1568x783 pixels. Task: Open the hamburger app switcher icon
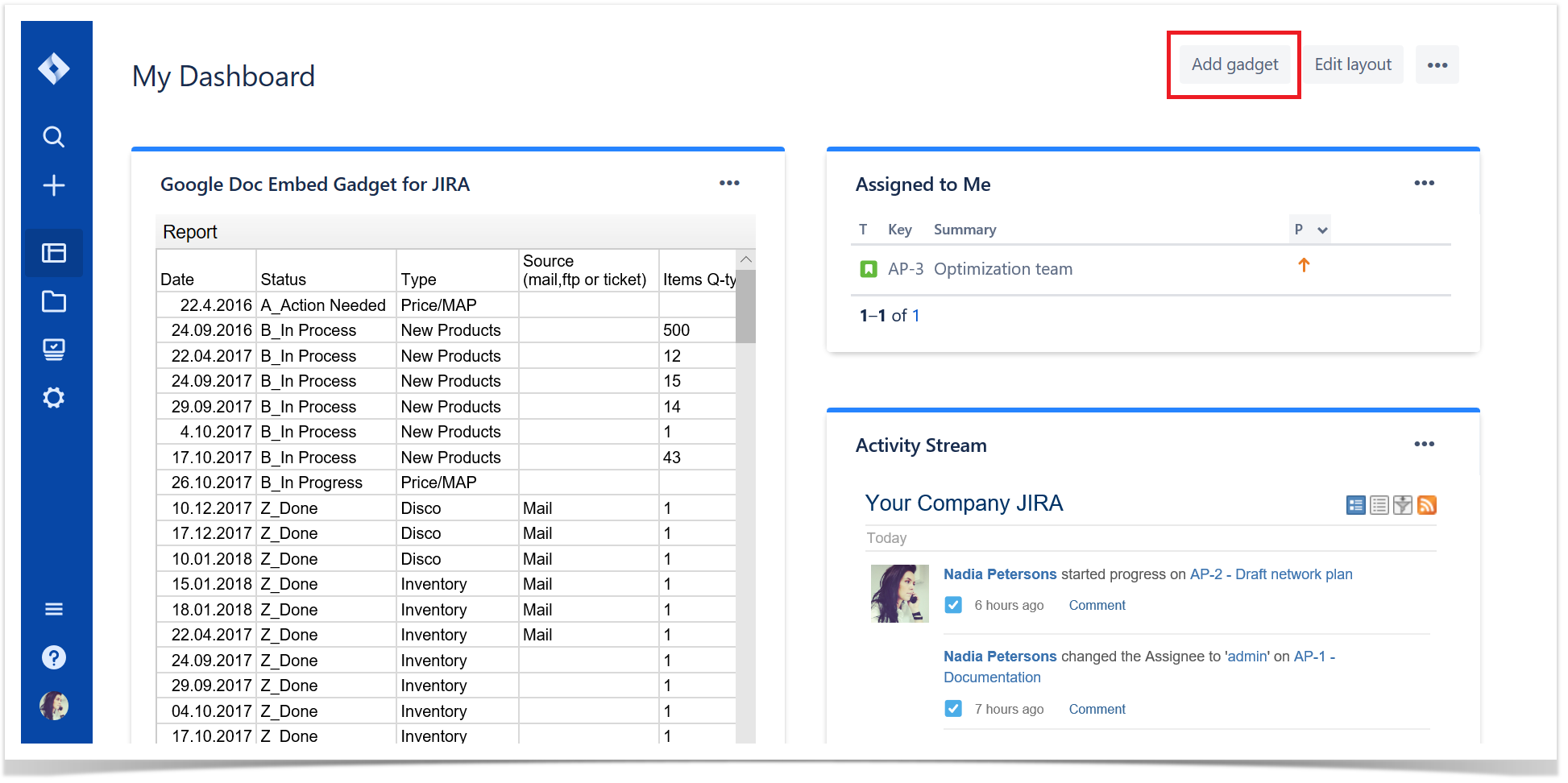point(54,609)
